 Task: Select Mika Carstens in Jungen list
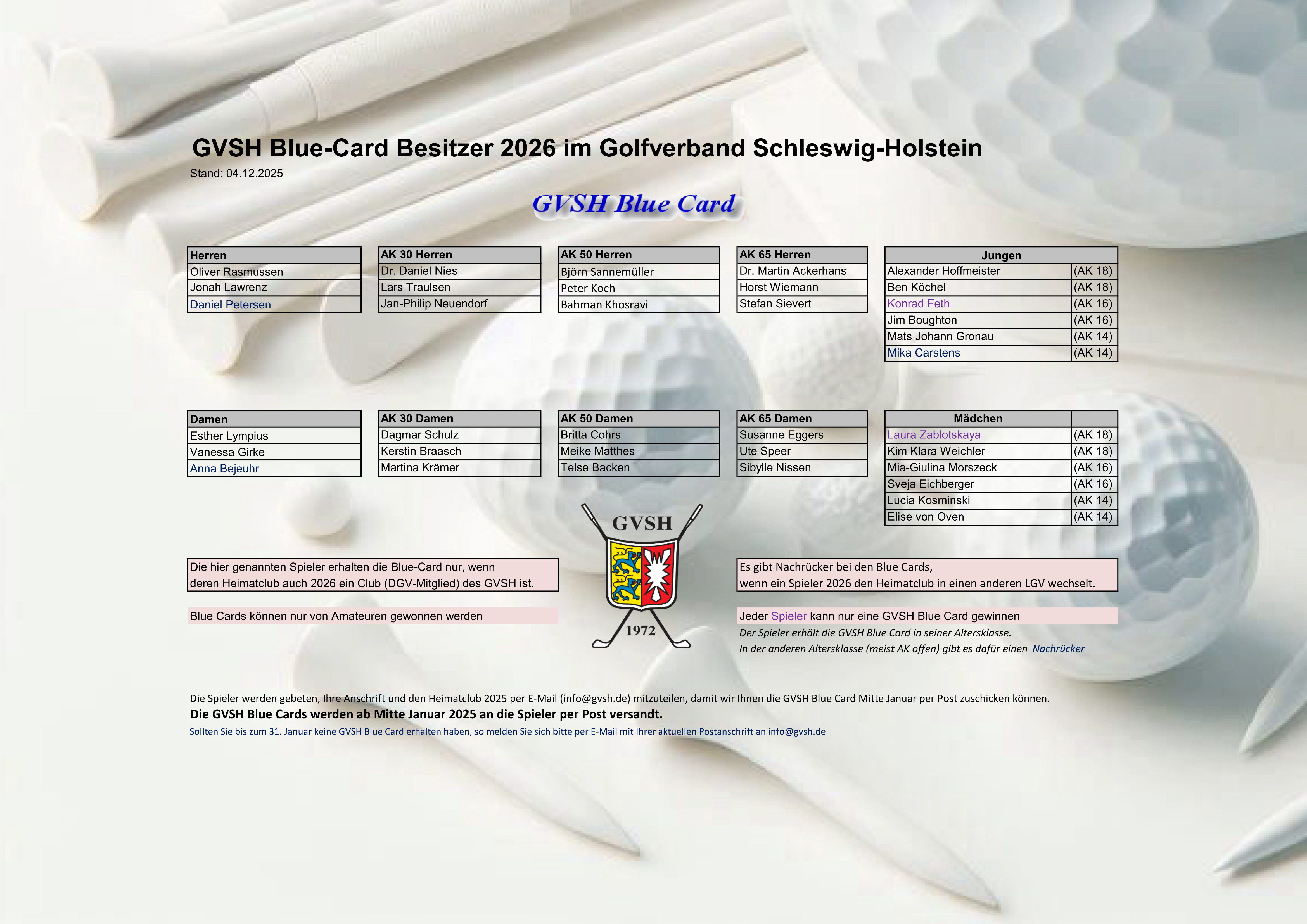click(923, 353)
